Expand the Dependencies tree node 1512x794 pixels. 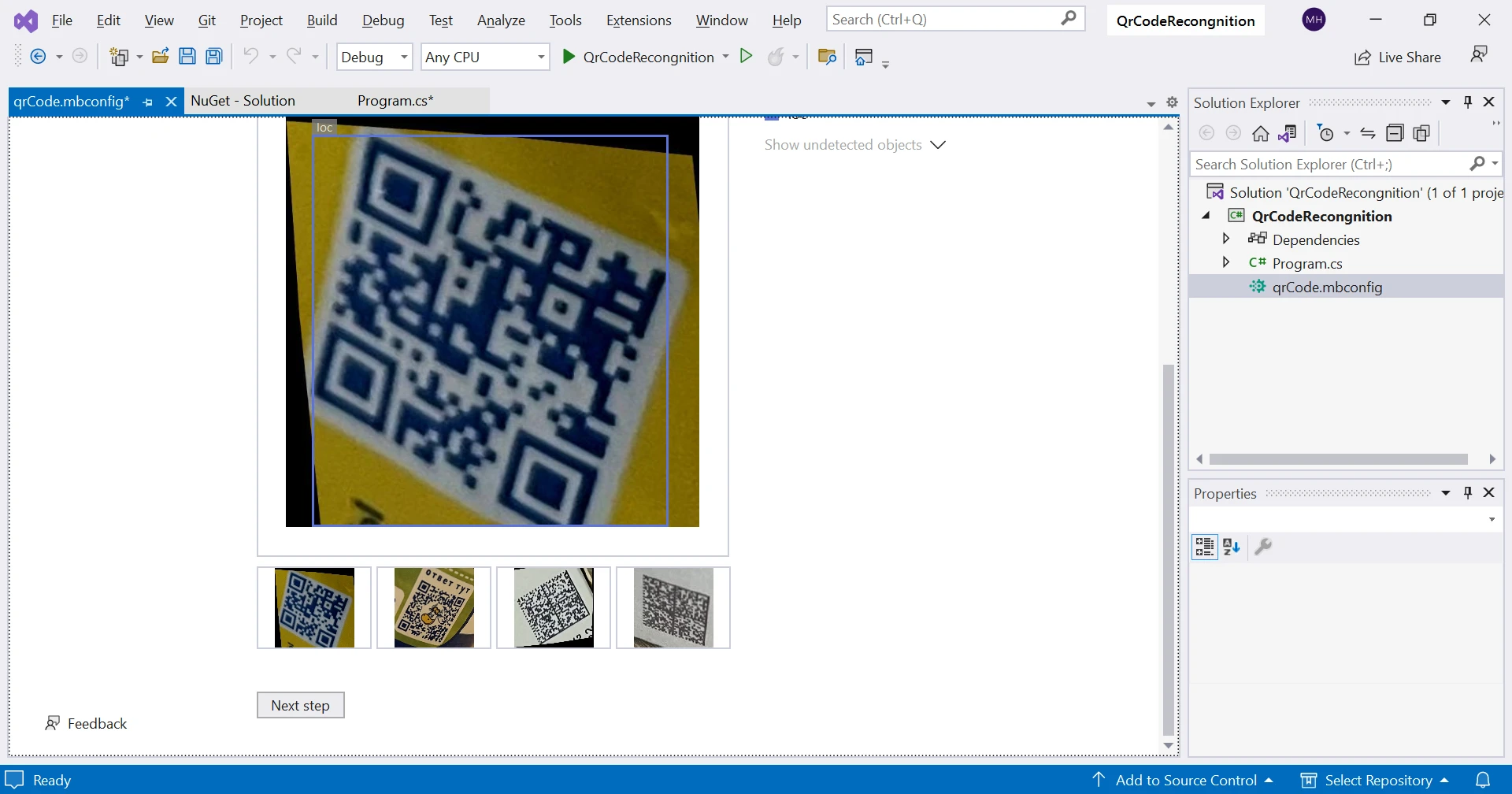pos(1226,239)
